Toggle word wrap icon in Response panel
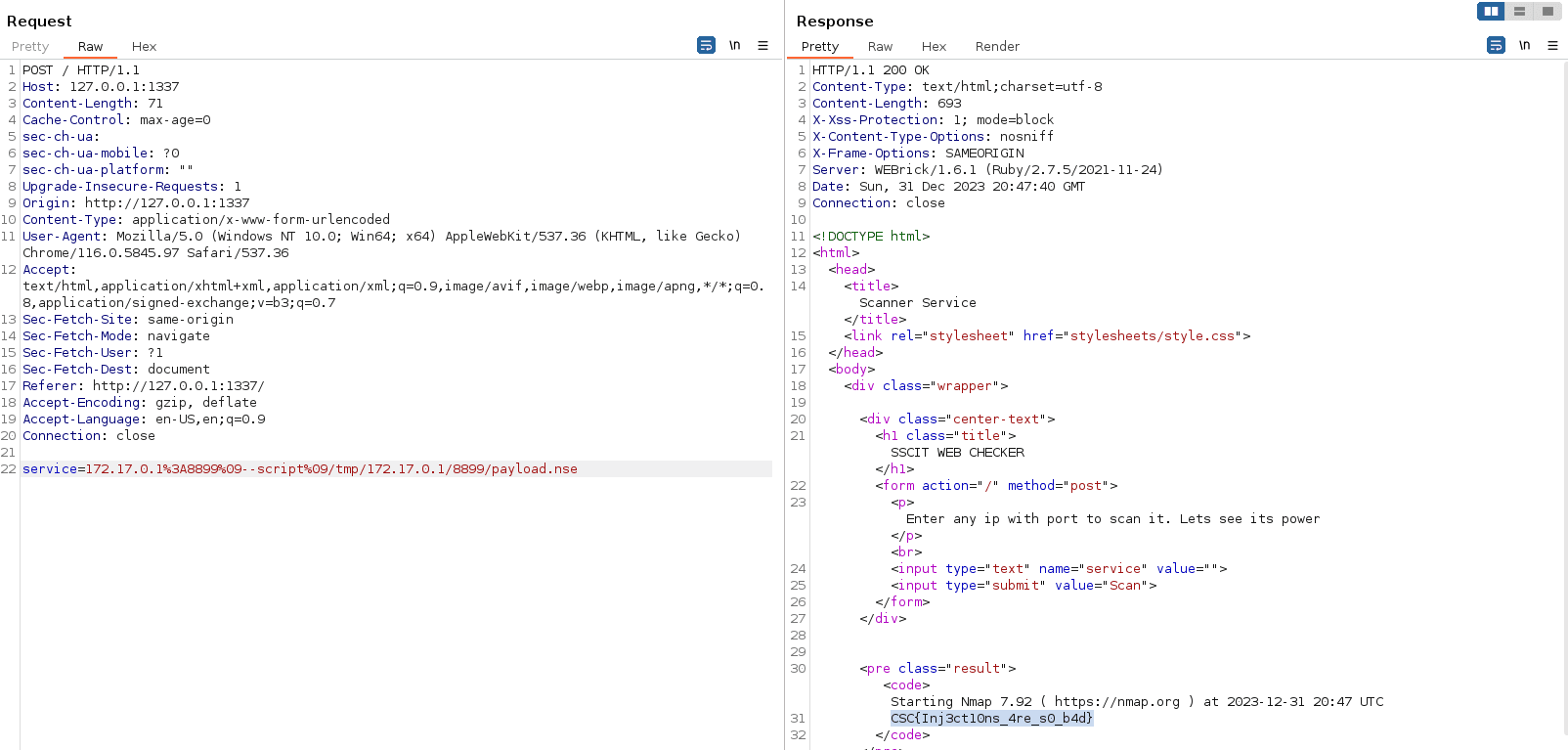The height and width of the screenshot is (750, 1568). pyautogui.click(x=1496, y=45)
